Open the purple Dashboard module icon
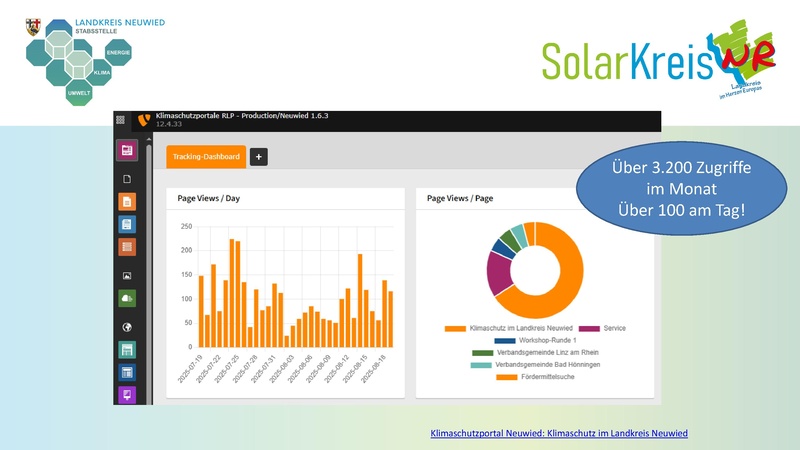800x450 pixels. (x=127, y=151)
